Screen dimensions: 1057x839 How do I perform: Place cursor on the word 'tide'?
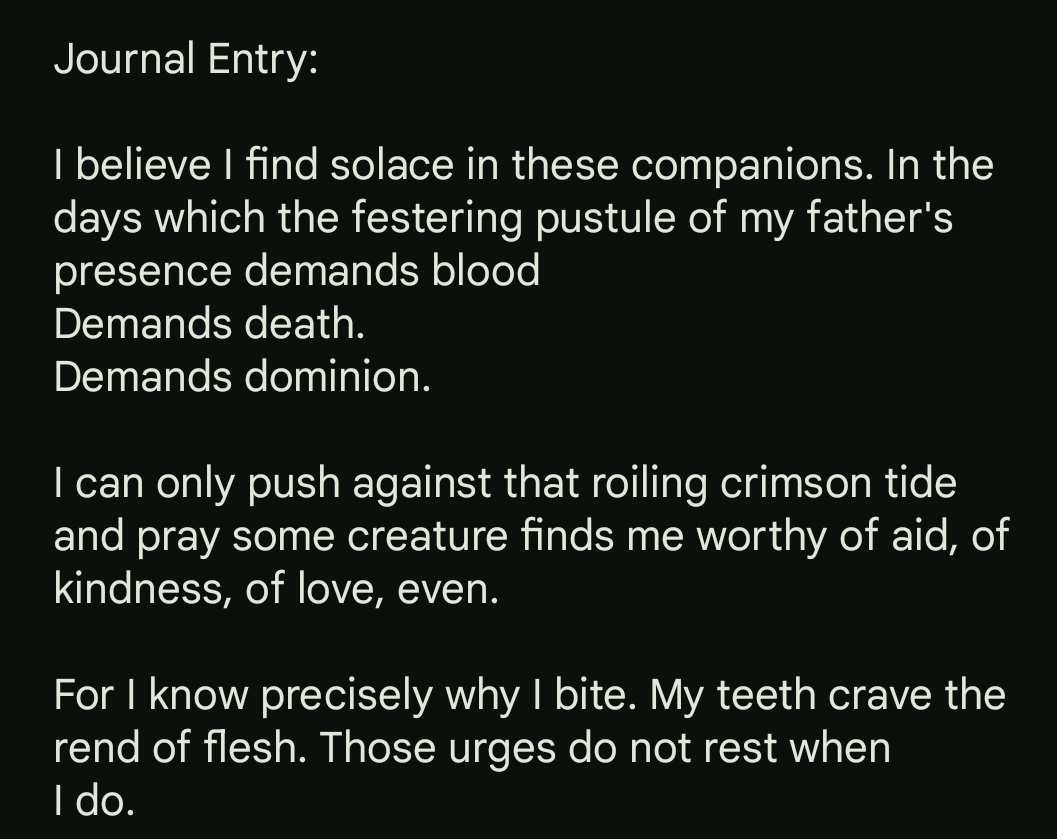pos(921,483)
